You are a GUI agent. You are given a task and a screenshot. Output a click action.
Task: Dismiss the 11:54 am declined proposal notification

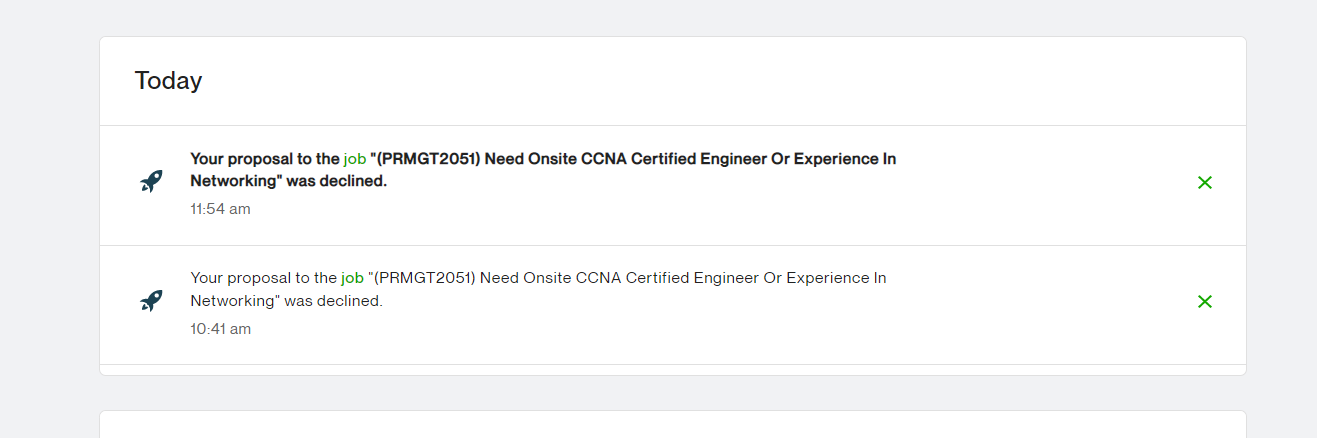pyautogui.click(x=1205, y=182)
